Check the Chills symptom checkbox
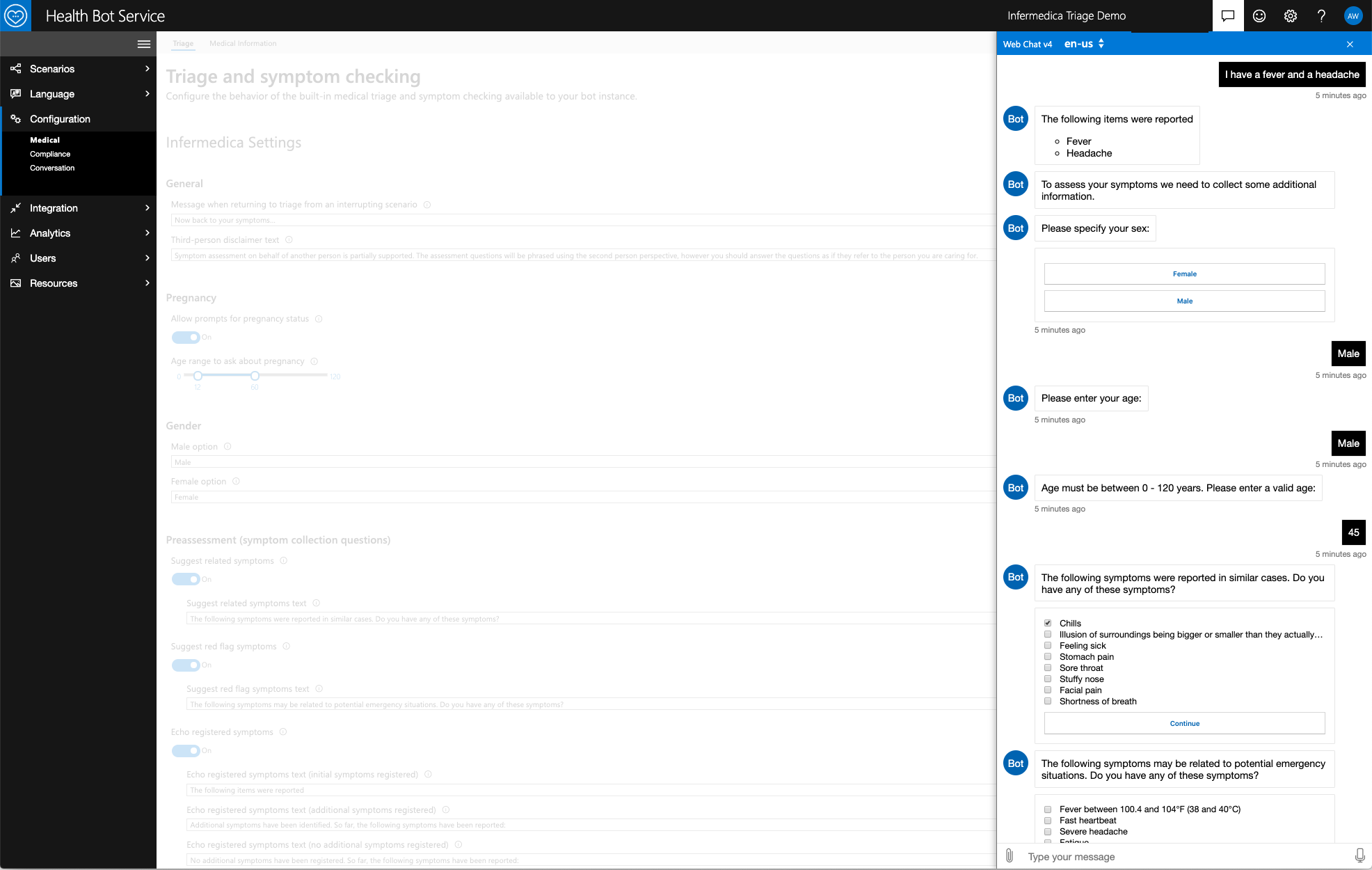Screen dimensions: 1372x870 pos(1048,622)
